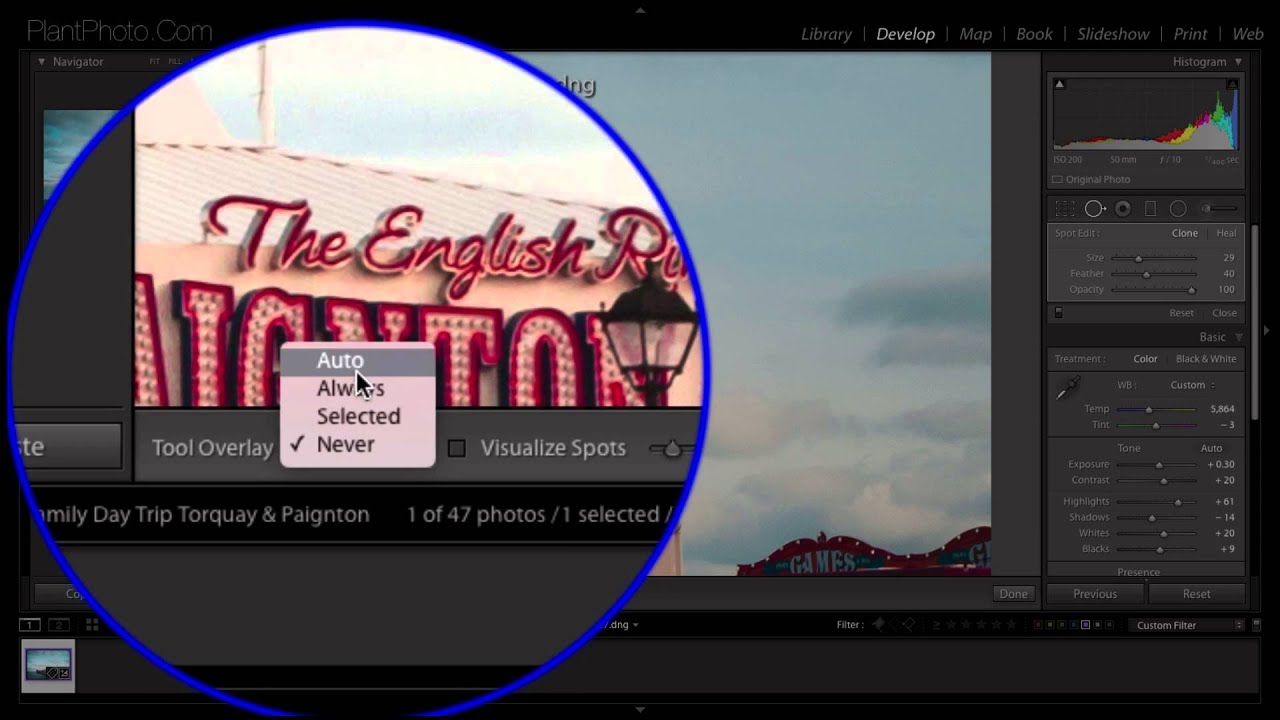This screenshot has height=720, width=1280.
Task: Click main window display button 1
Action: point(30,625)
